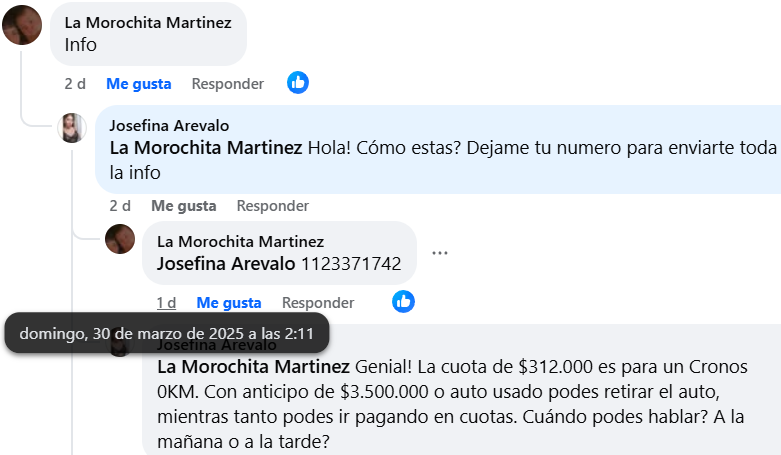Viewport: 781px width, 455px height.
Task: Open the author name La Morochita Martinez above the phone number
Action: tap(241, 241)
